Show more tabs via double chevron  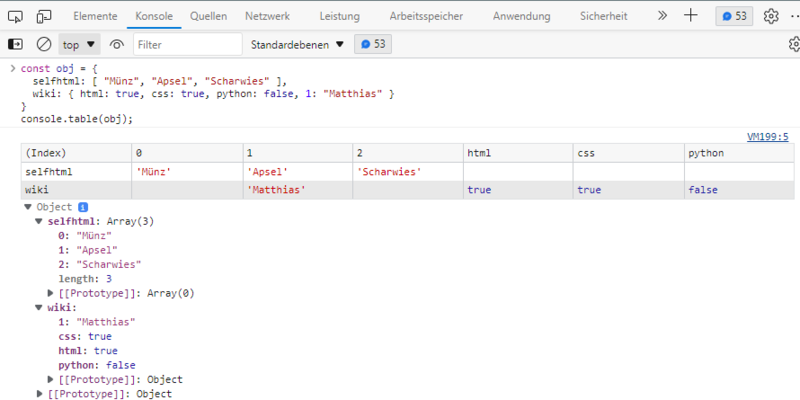(662, 16)
